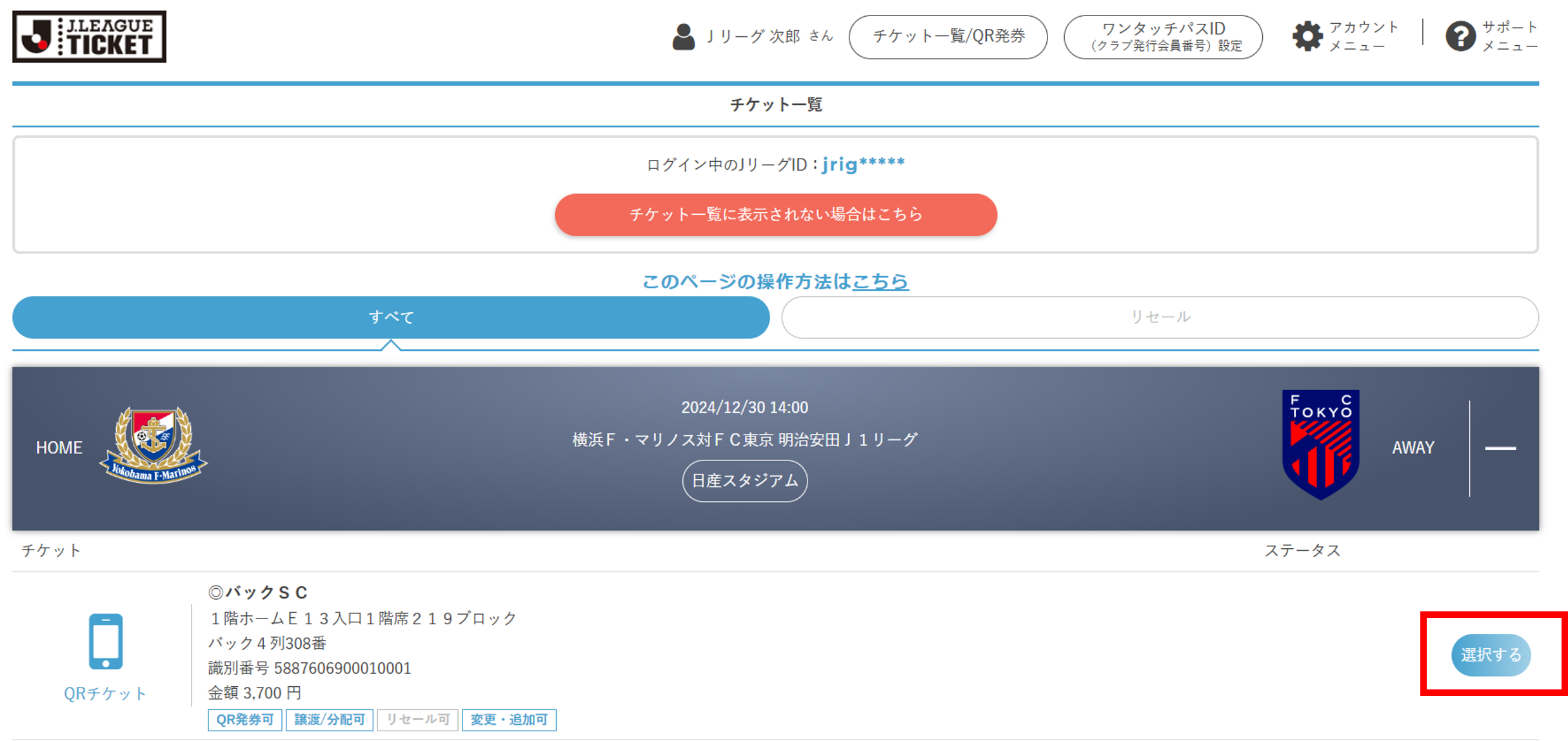
Task: Open チケット一覧/QR発券 button
Action: tap(948, 37)
